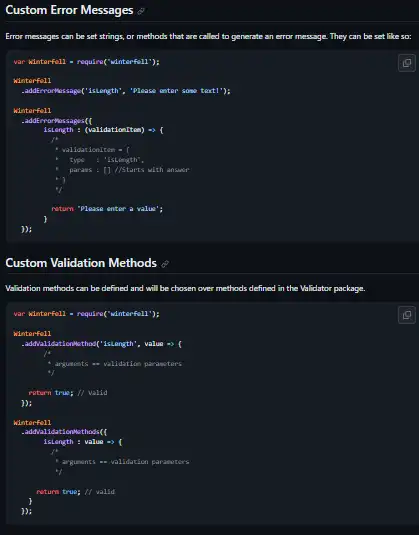Open anchor link icon beside Custom Error Messages
The height and width of the screenshot is (535, 419).
141,11
